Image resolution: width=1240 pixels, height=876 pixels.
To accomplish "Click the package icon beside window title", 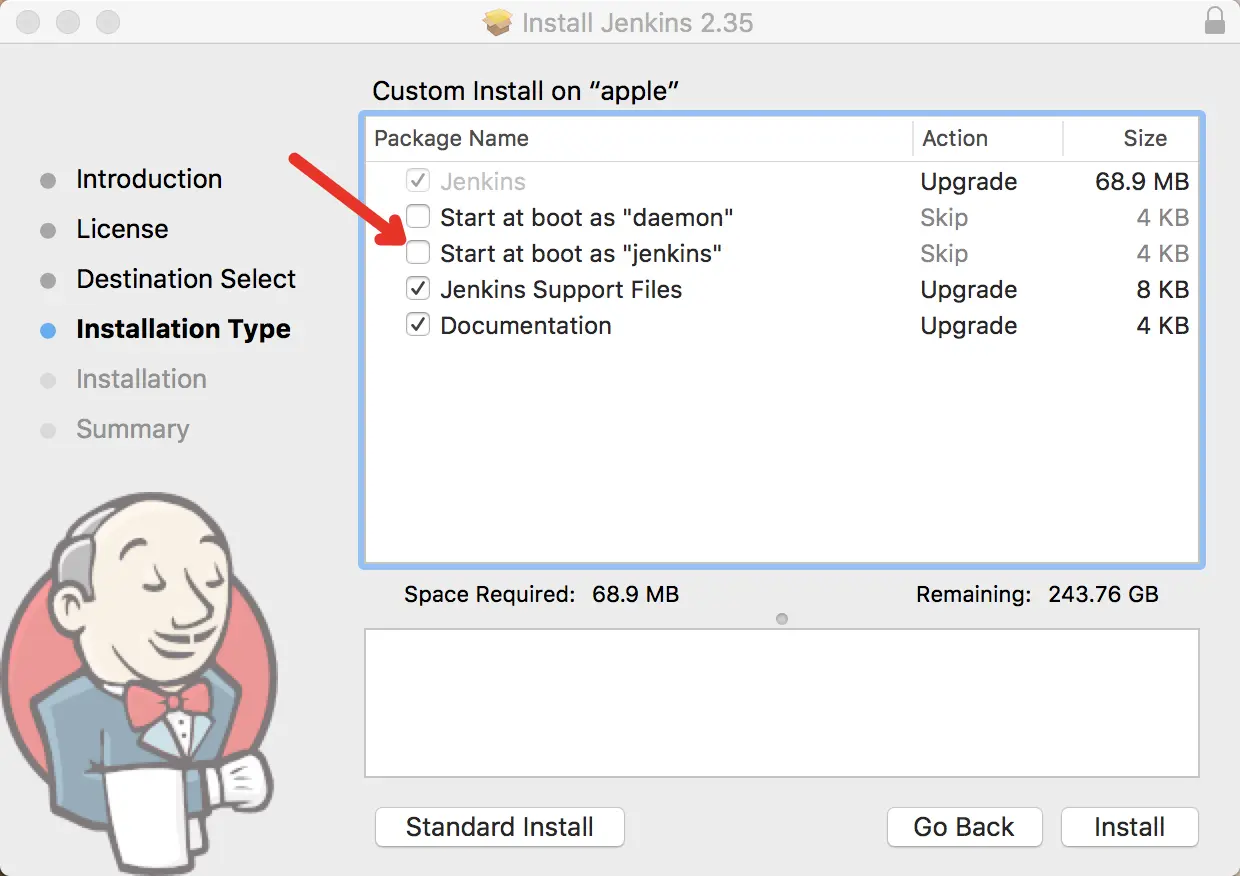I will click(x=498, y=21).
